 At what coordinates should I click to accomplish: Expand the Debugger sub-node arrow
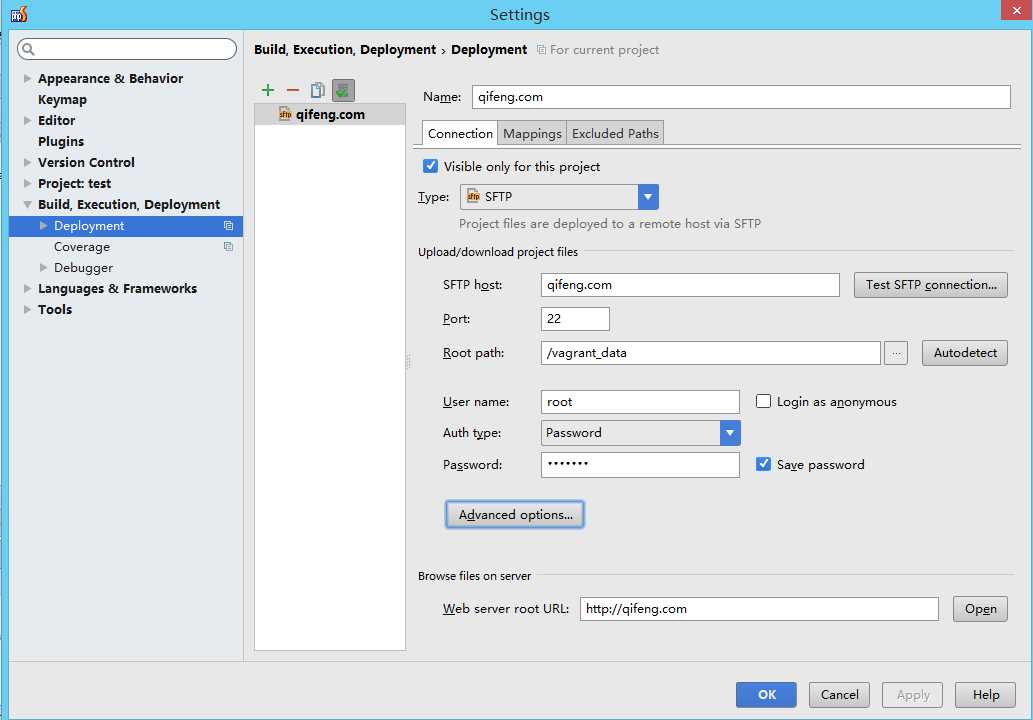(43, 268)
